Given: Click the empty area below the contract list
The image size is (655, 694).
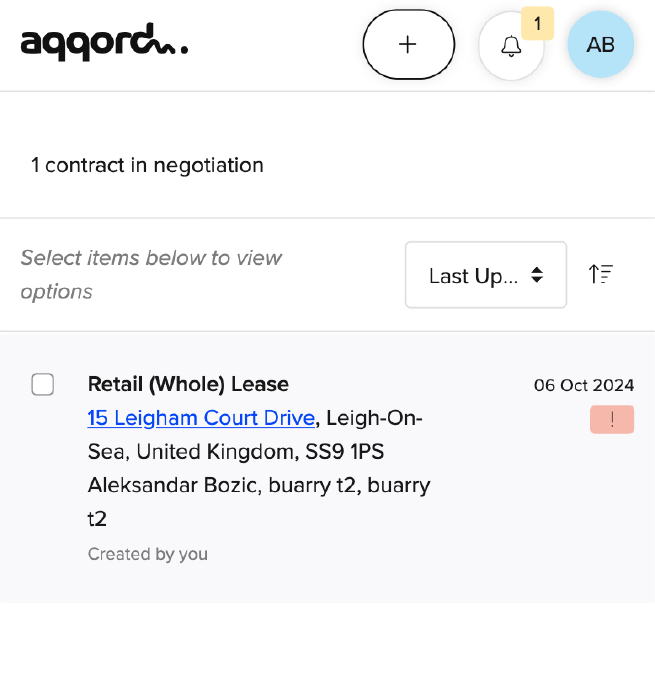Looking at the screenshot, I should 328,648.
